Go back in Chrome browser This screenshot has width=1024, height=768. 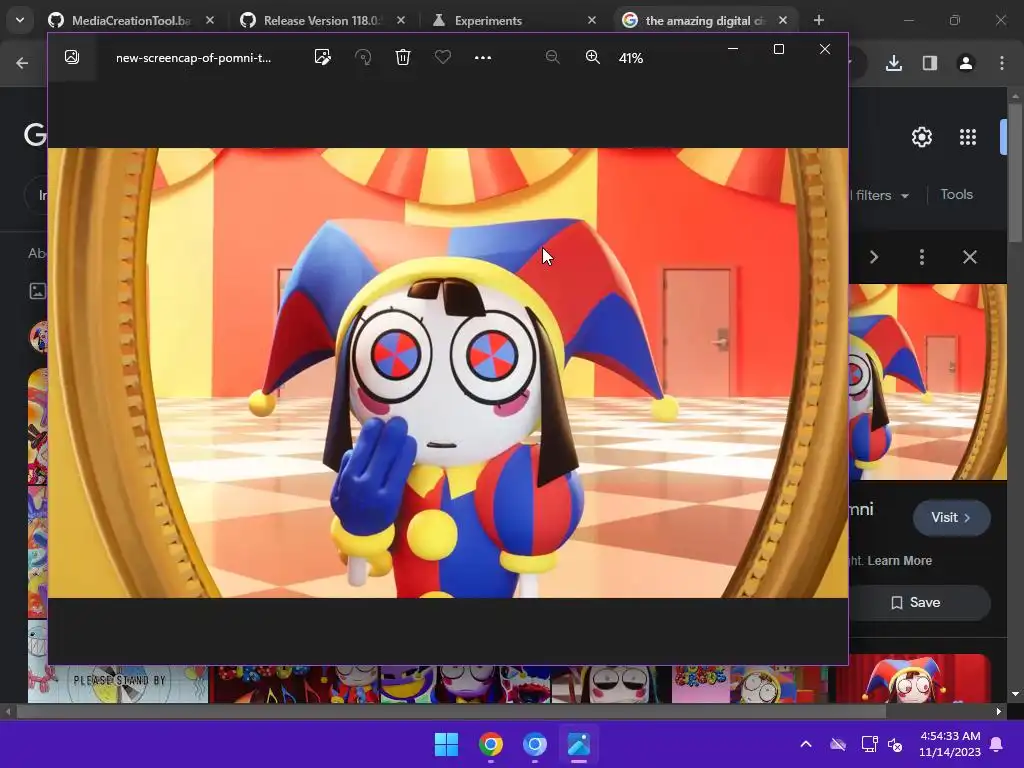pos(22,63)
